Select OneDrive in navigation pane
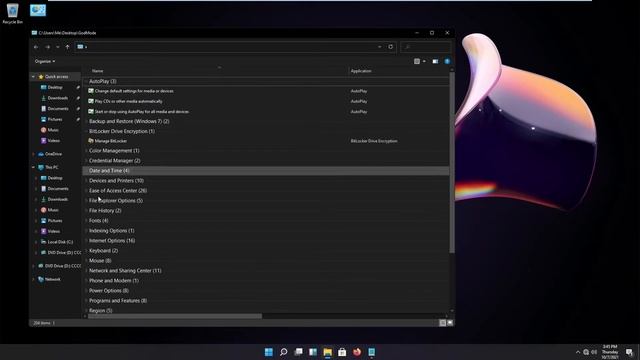 [53, 154]
